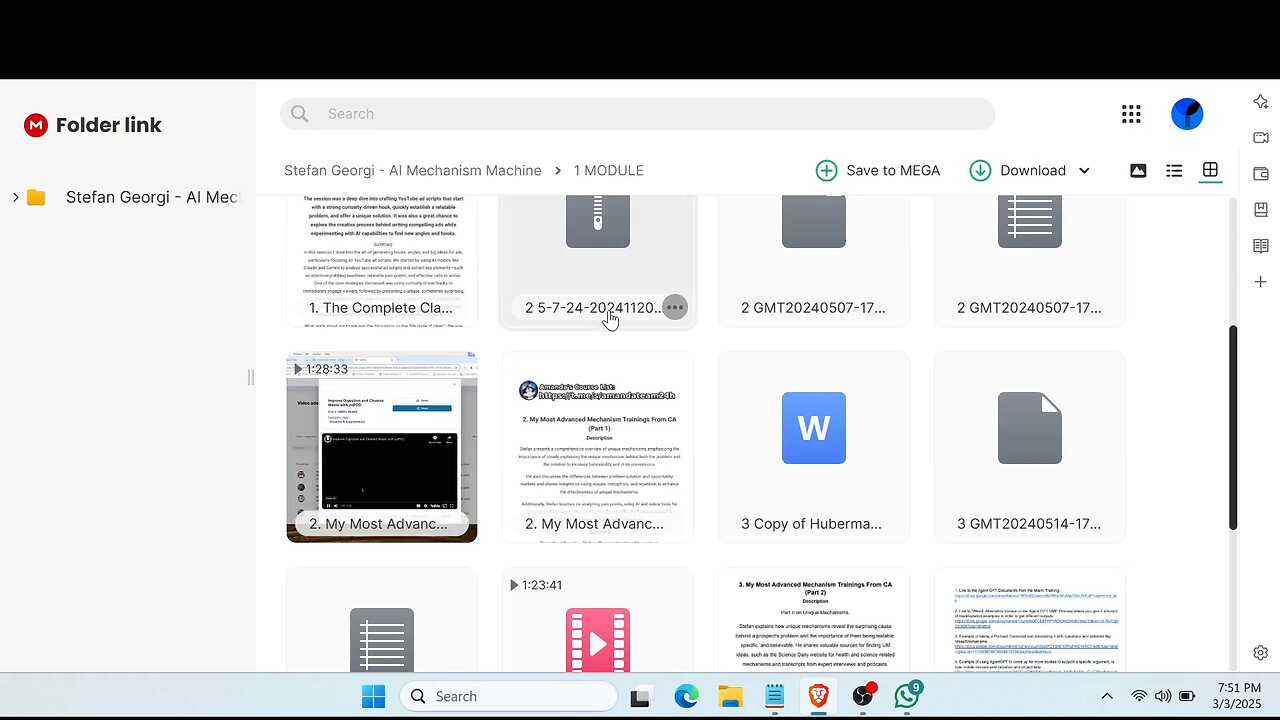
Task: Open OBS Studio from taskbar
Action: click(862, 696)
